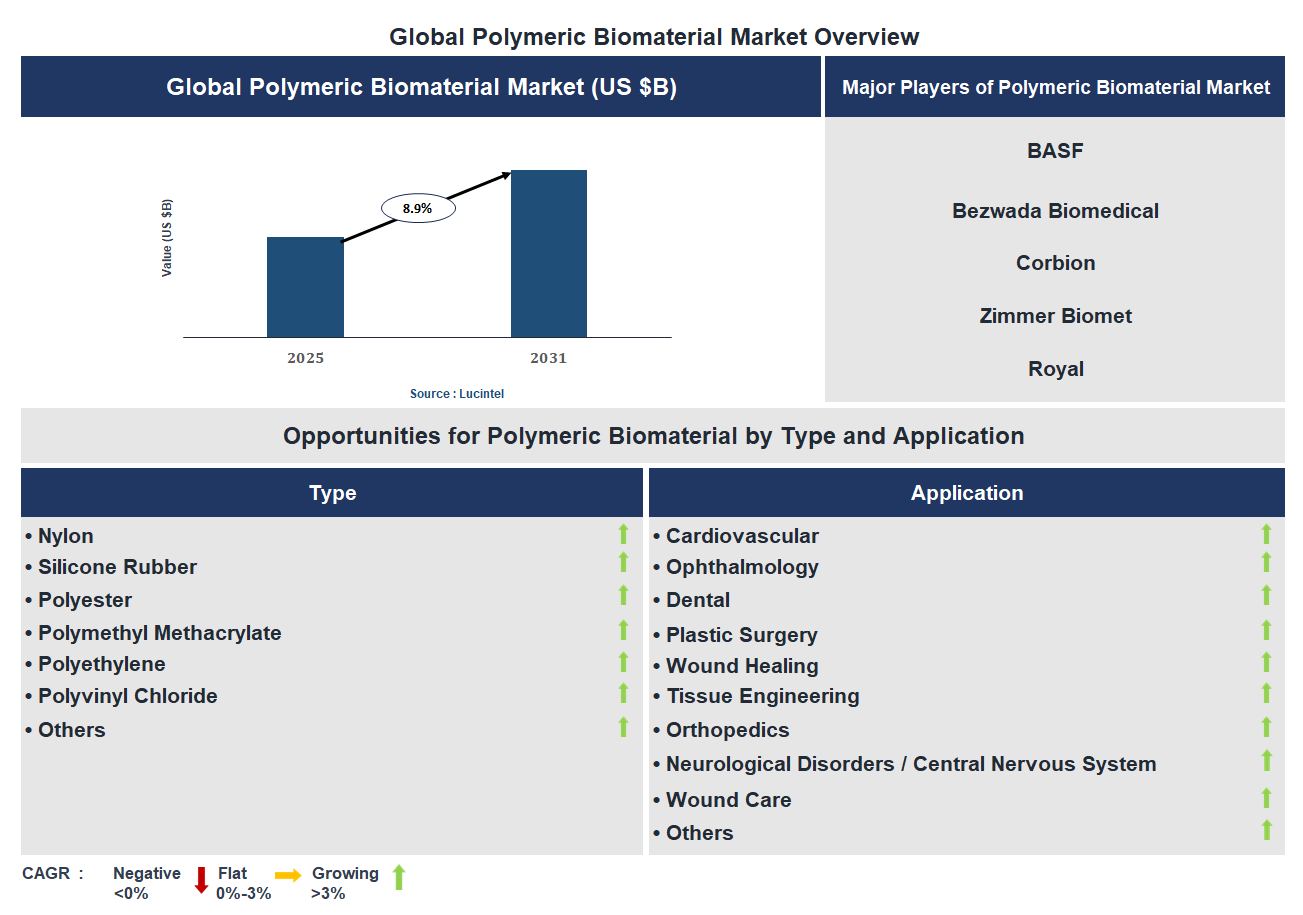Viewport: 1303px width, 915px height.
Task: Select the growth arrow next to Silicone Rubber
Action: pyautogui.click(x=625, y=563)
